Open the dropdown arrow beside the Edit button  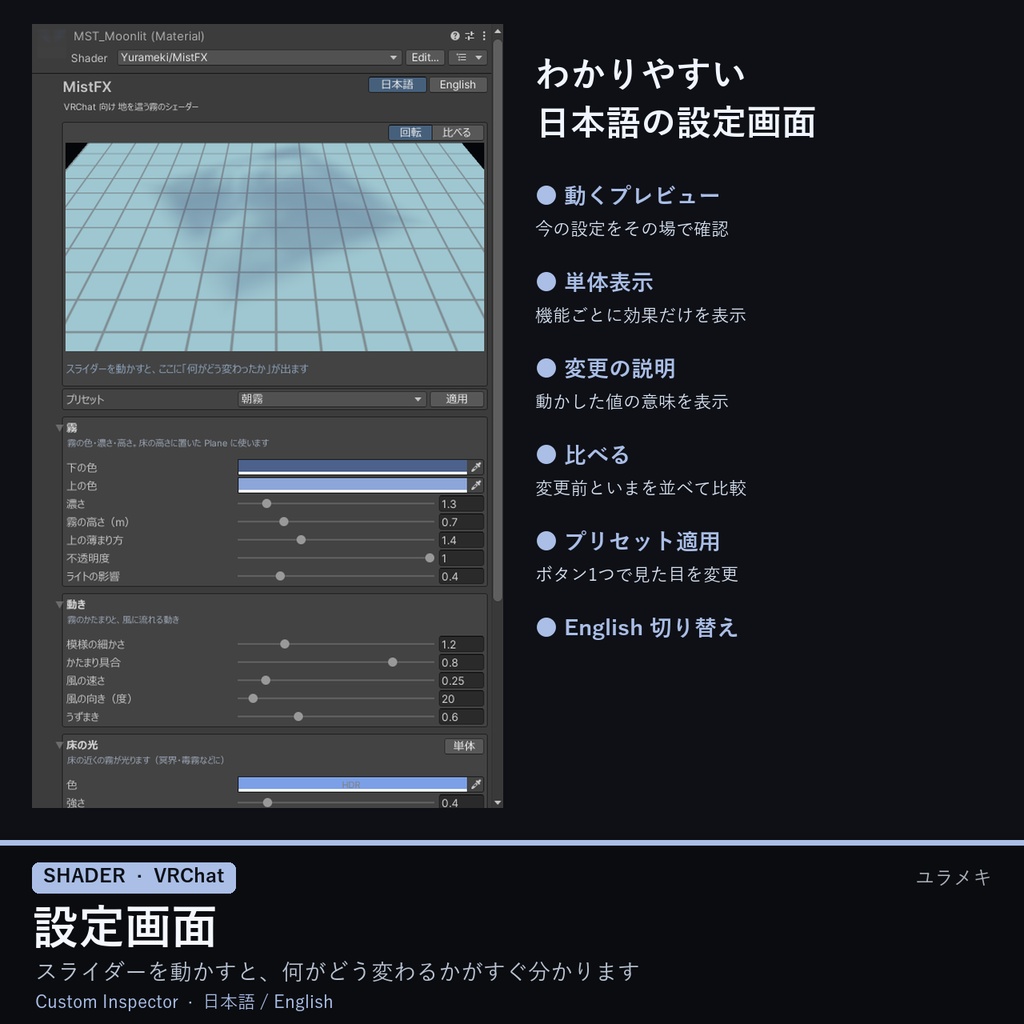click(479, 57)
